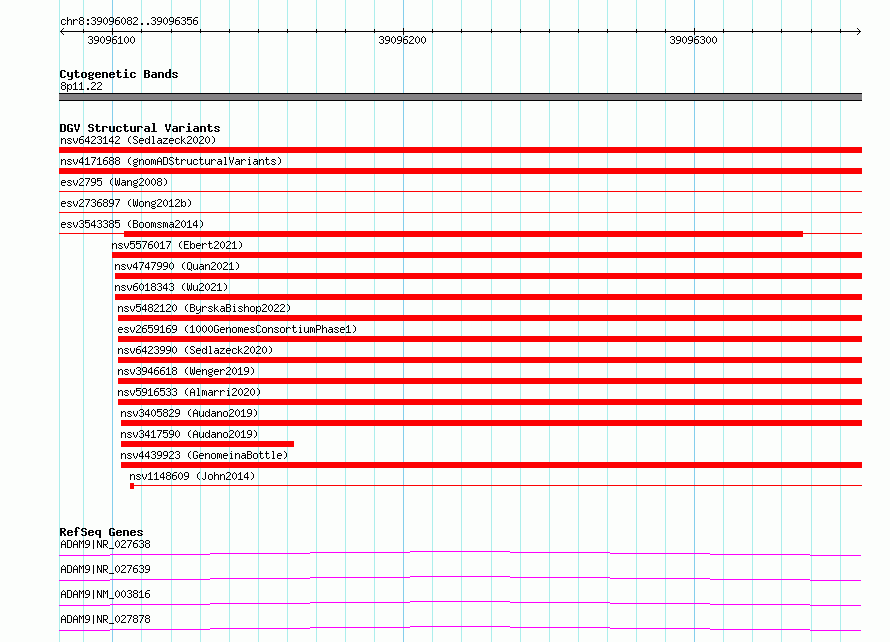Viewport: 890px width, 642px height.
Task: Open the esv3543385 (Boomsma2014) variant
Action: coord(132,224)
